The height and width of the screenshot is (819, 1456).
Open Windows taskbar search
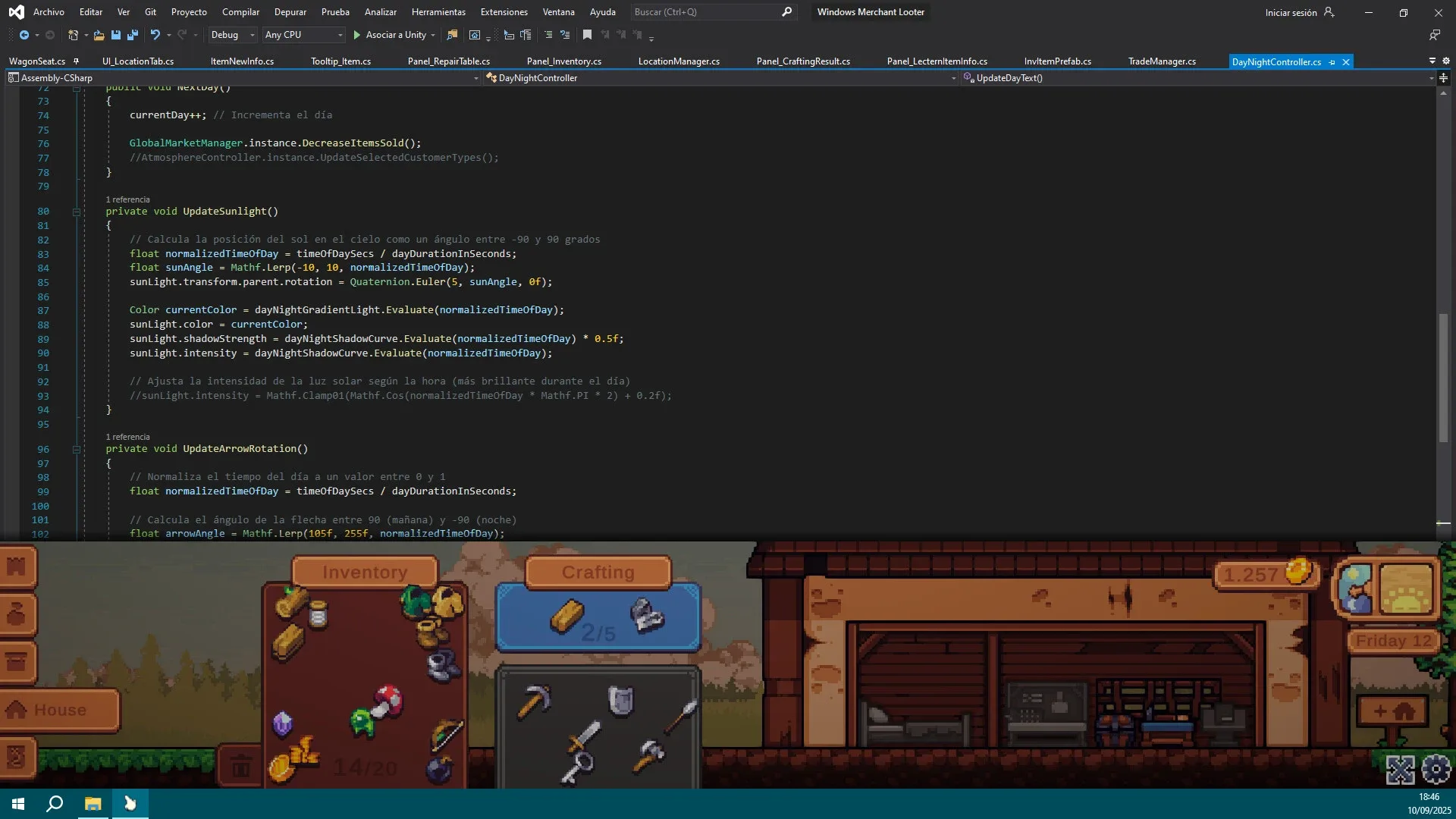(x=55, y=803)
